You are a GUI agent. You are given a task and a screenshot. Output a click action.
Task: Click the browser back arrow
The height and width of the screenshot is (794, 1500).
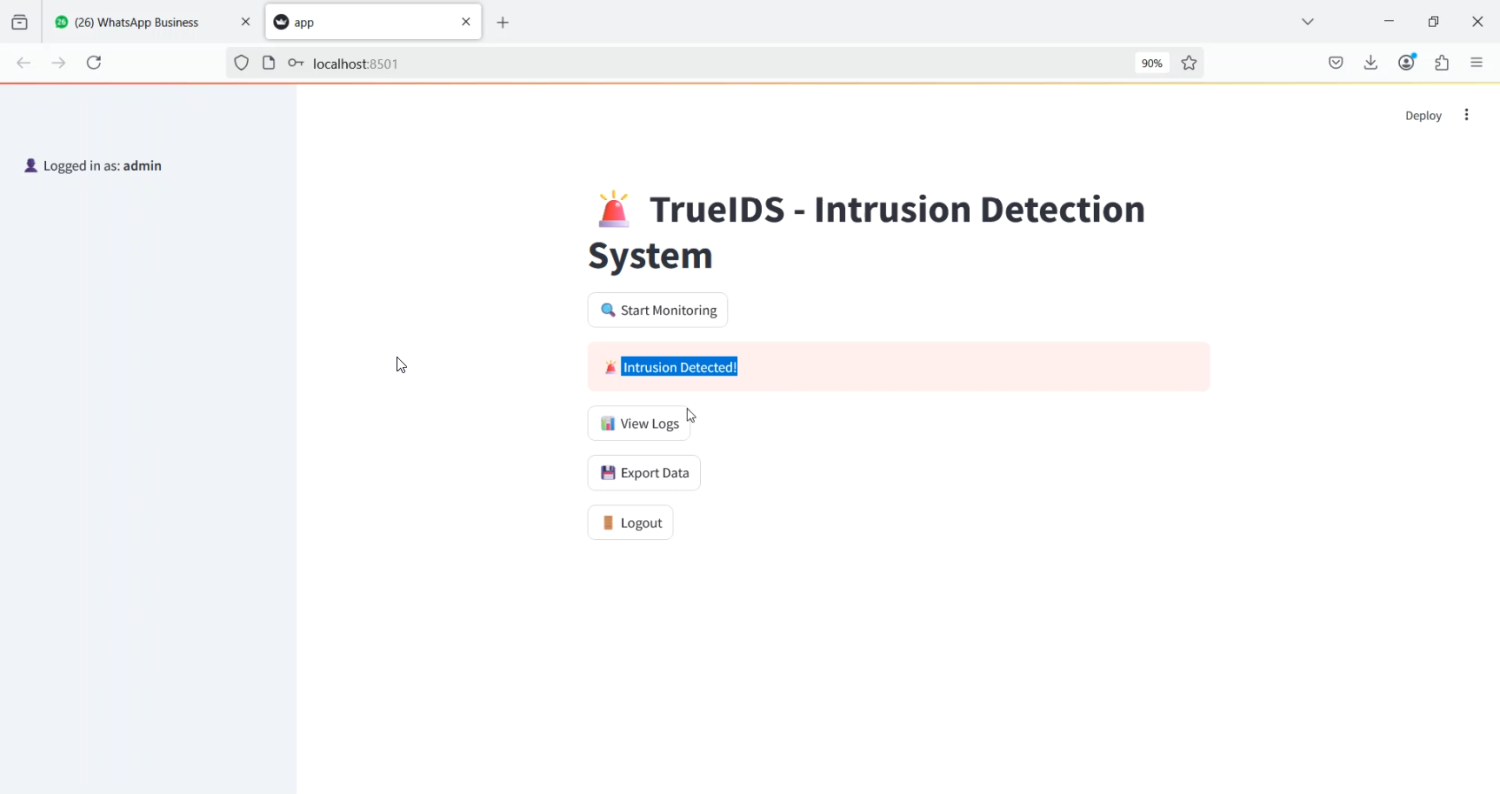pyautogui.click(x=24, y=63)
